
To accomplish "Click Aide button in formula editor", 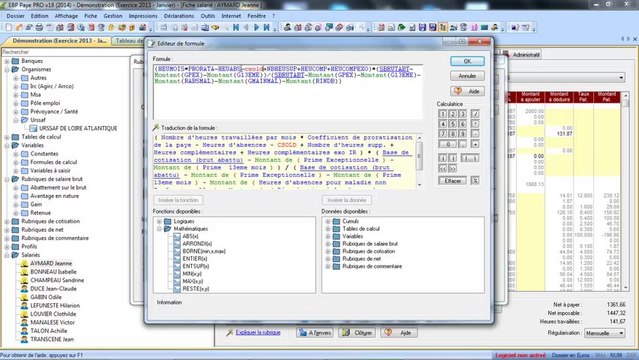I will point(467,91).
